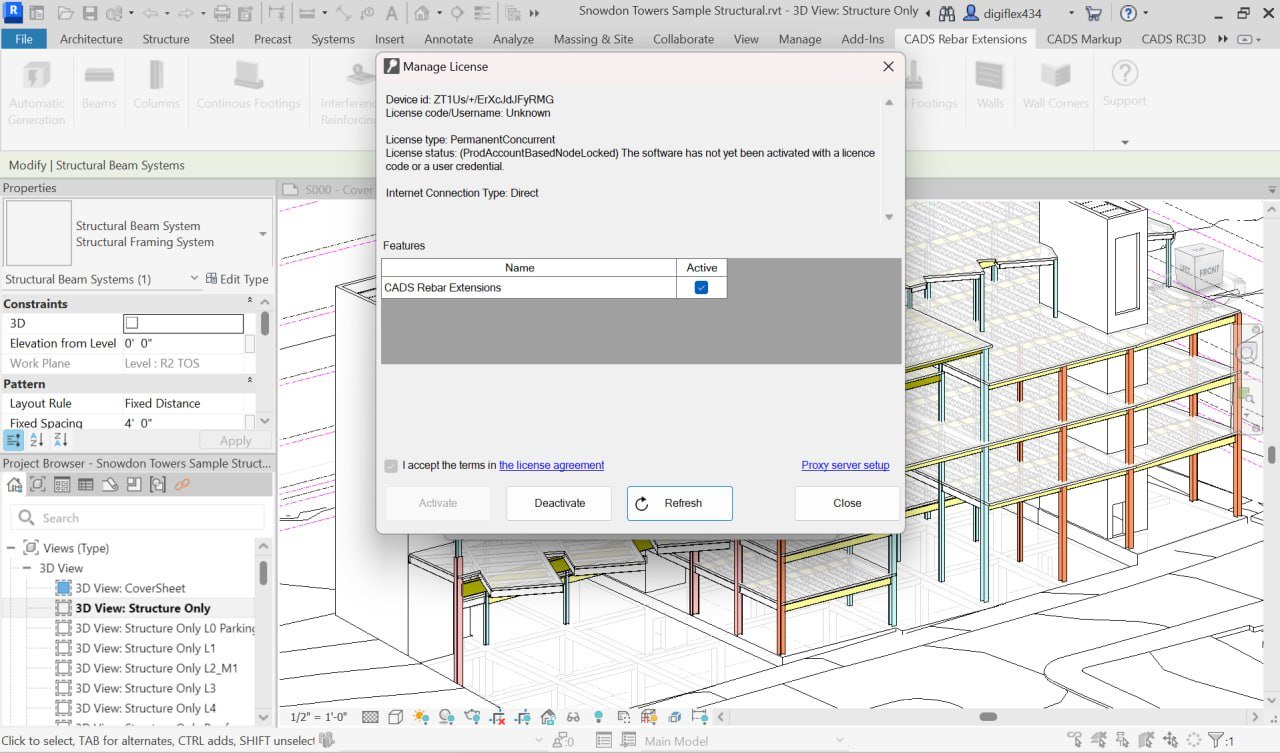Click the Elevation from Level value field
The image size is (1280, 753).
click(x=183, y=343)
